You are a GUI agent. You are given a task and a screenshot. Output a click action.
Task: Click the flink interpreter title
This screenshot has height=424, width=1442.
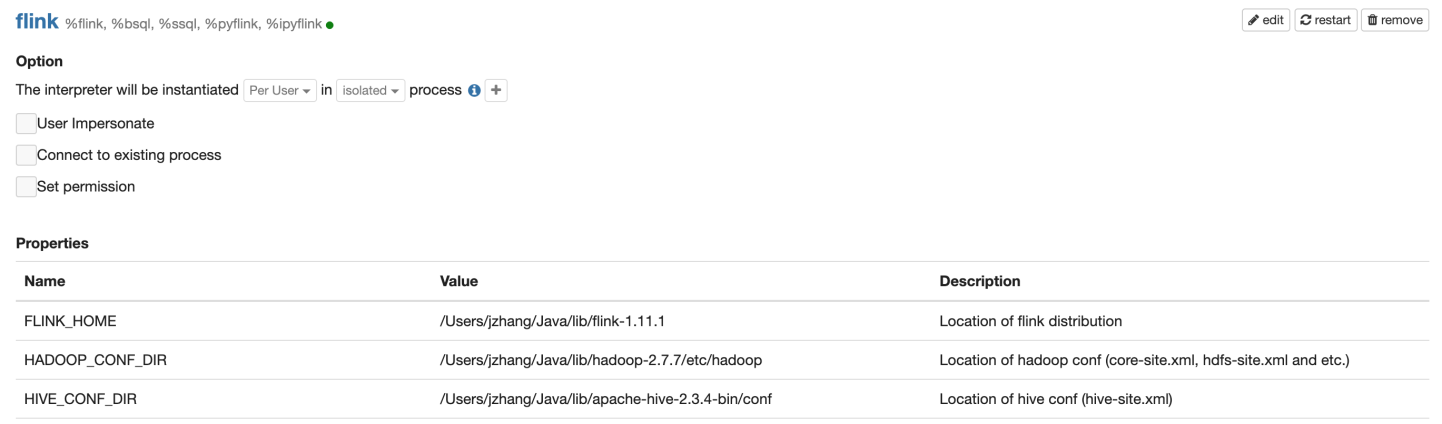37,21
